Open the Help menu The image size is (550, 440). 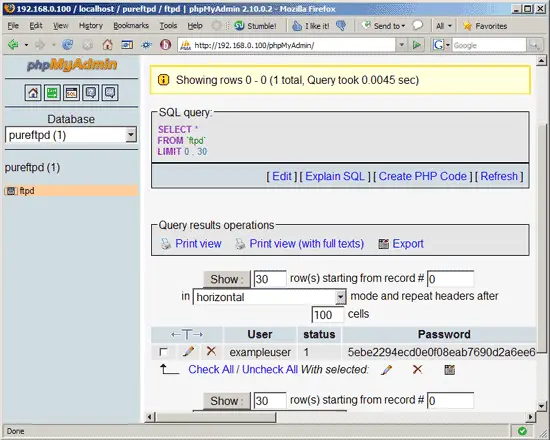[195, 26]
